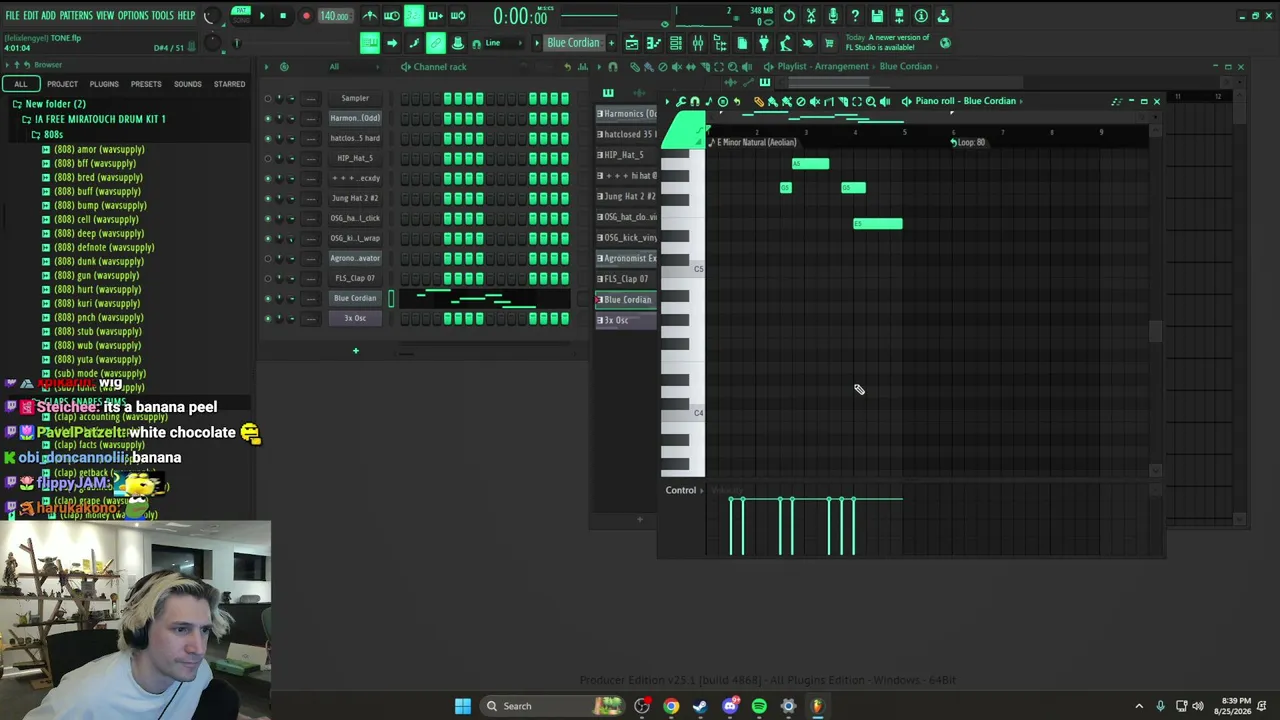Select the pencil draw tool in piano roll
Image resolution: width=1280 pixels, height=720 pixels.
759,101
